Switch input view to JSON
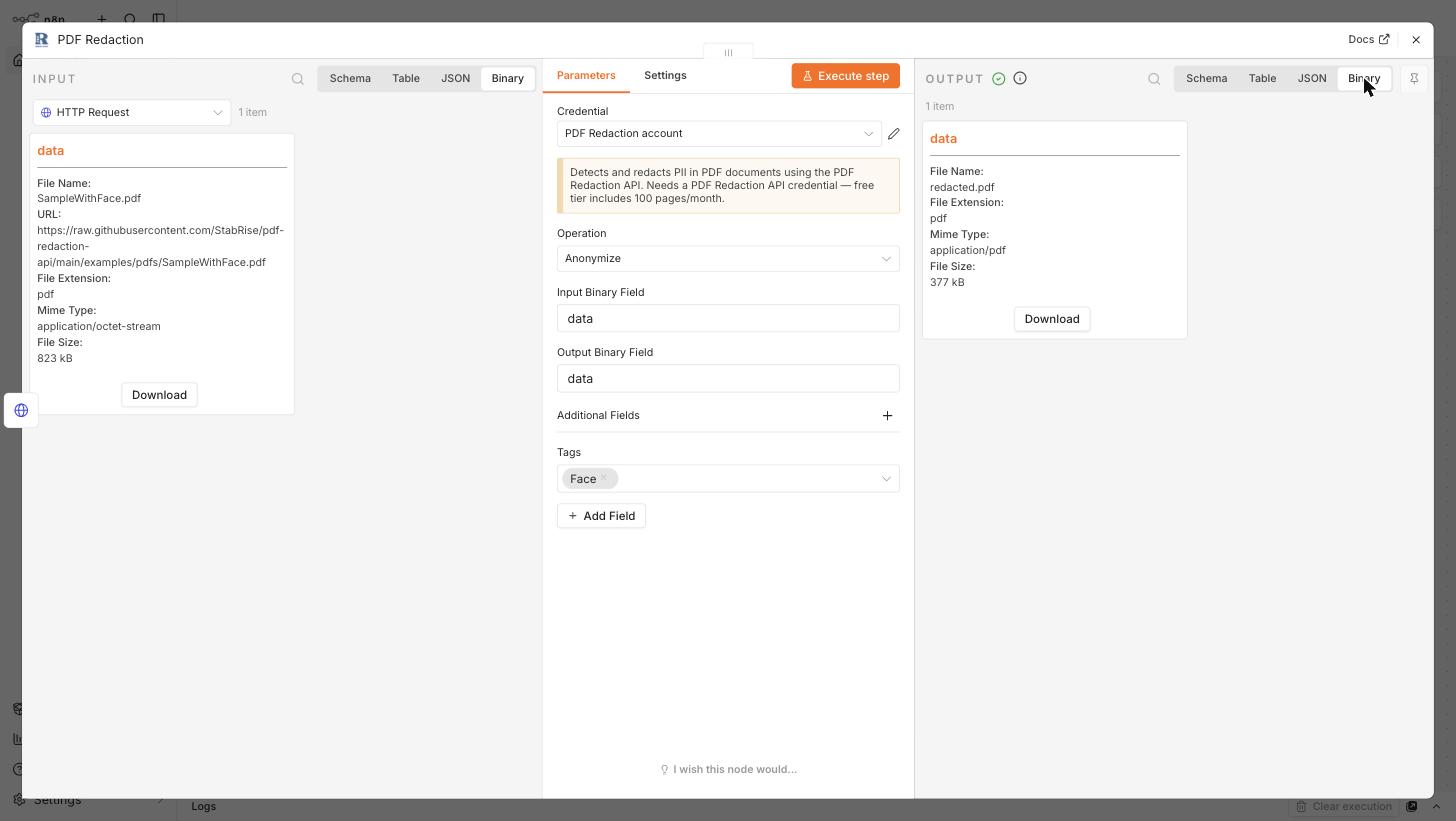Screen dimensions: 1456x821 (455, 78)
